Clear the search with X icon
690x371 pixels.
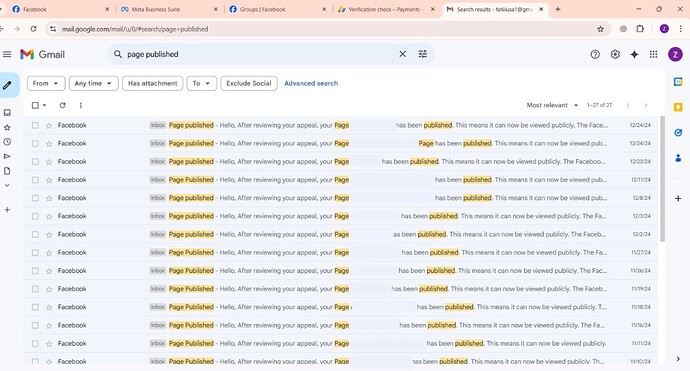coord(402,54)
